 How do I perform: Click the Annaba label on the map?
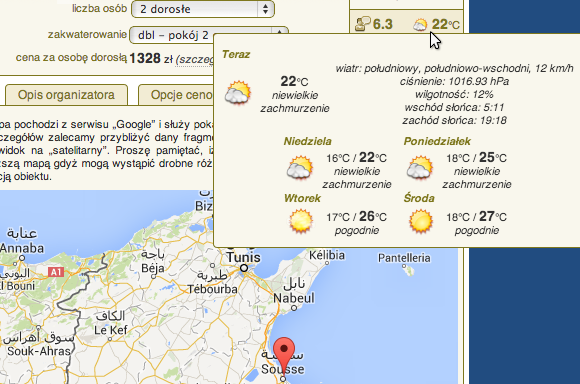[22, 248]
